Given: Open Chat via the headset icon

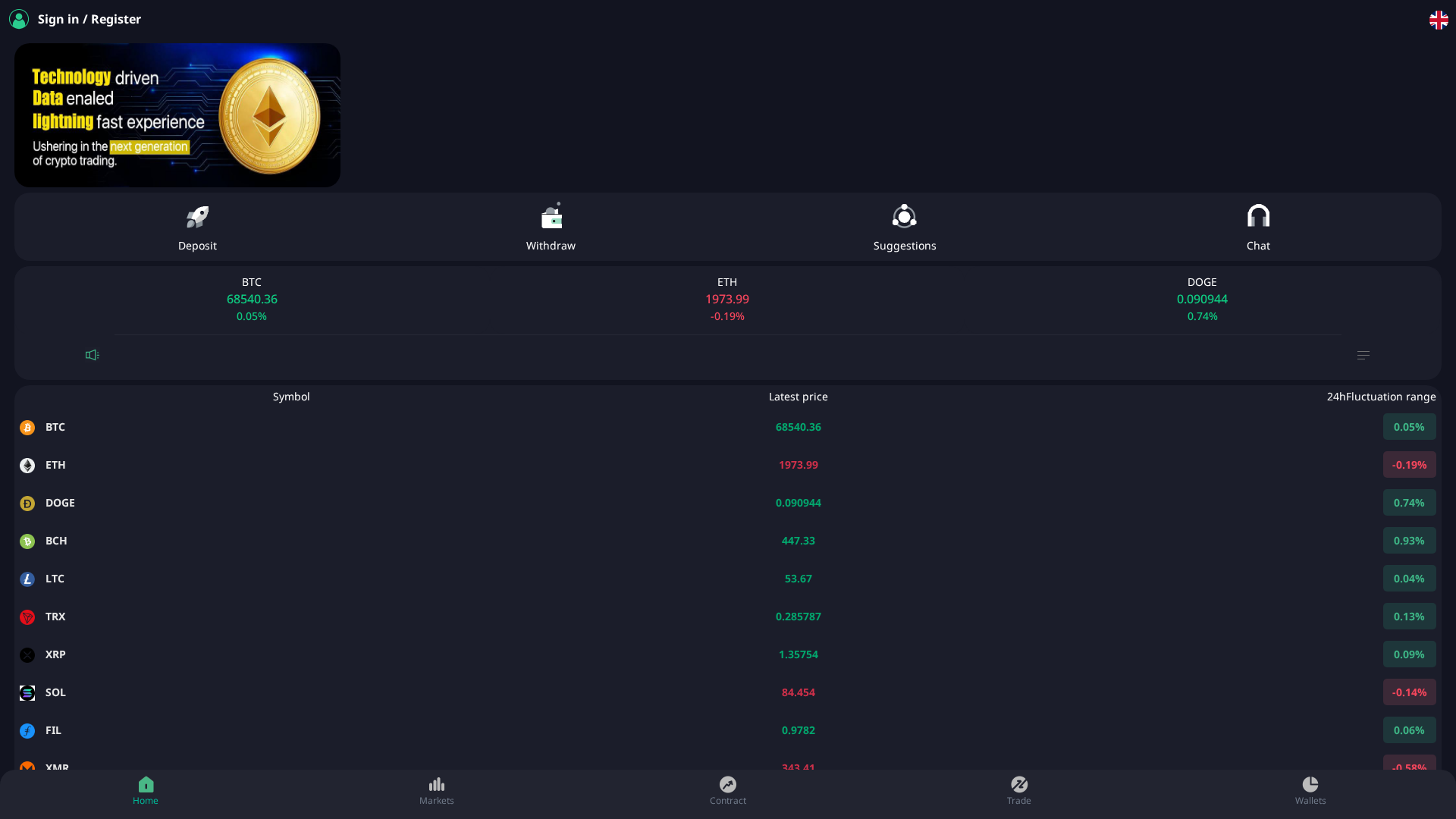Looking at the screenshot, I should (x=1259, y=216).
